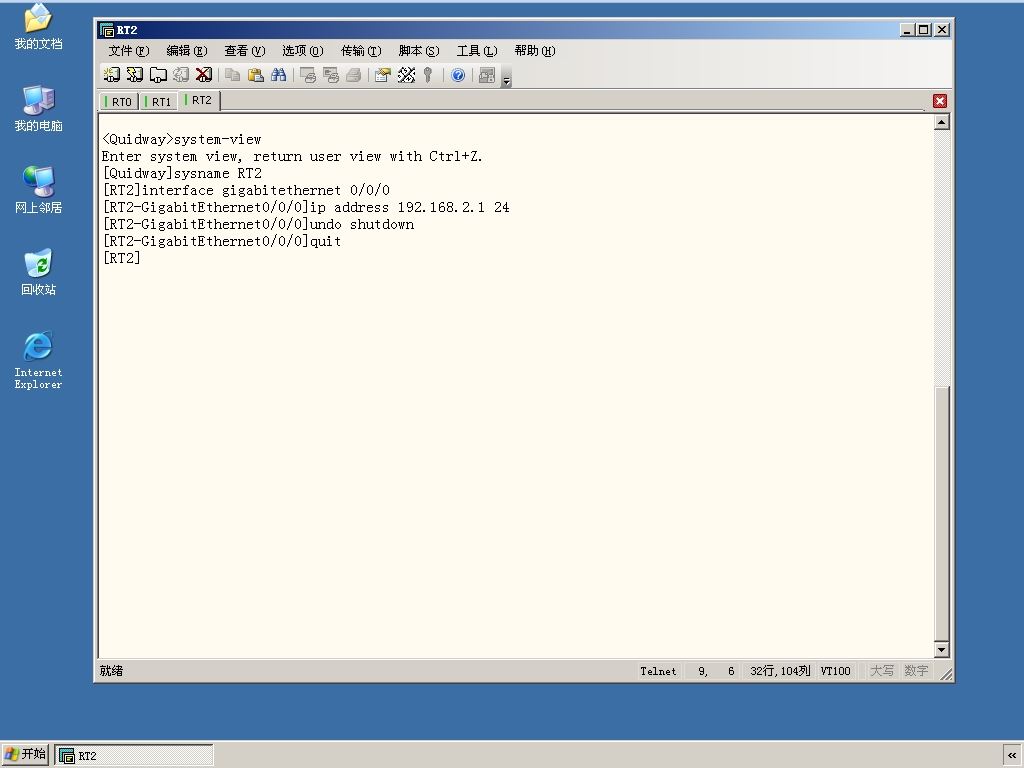Open Help via the blue question icon
1024x768 pixels.
click(x=458, y=75)
